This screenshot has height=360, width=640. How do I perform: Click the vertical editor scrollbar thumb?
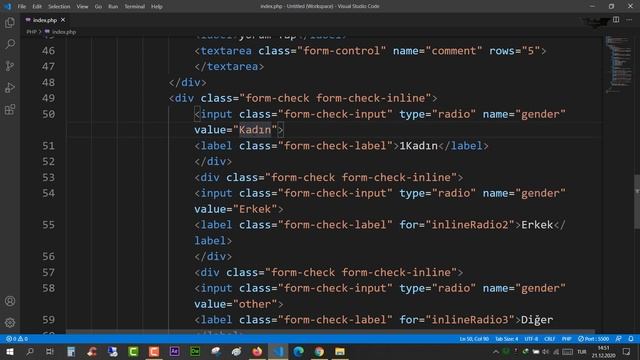point(637,202)
